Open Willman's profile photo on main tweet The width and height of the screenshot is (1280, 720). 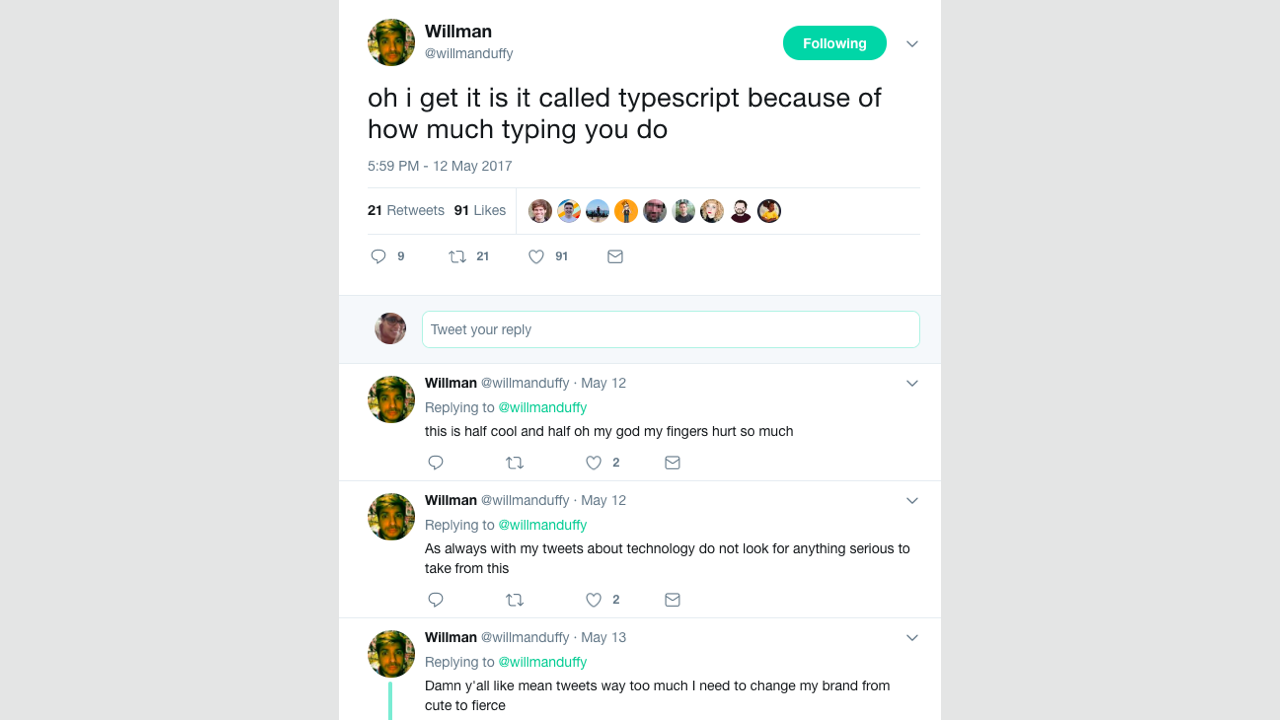pyautogui.click(x=391, y=42)
